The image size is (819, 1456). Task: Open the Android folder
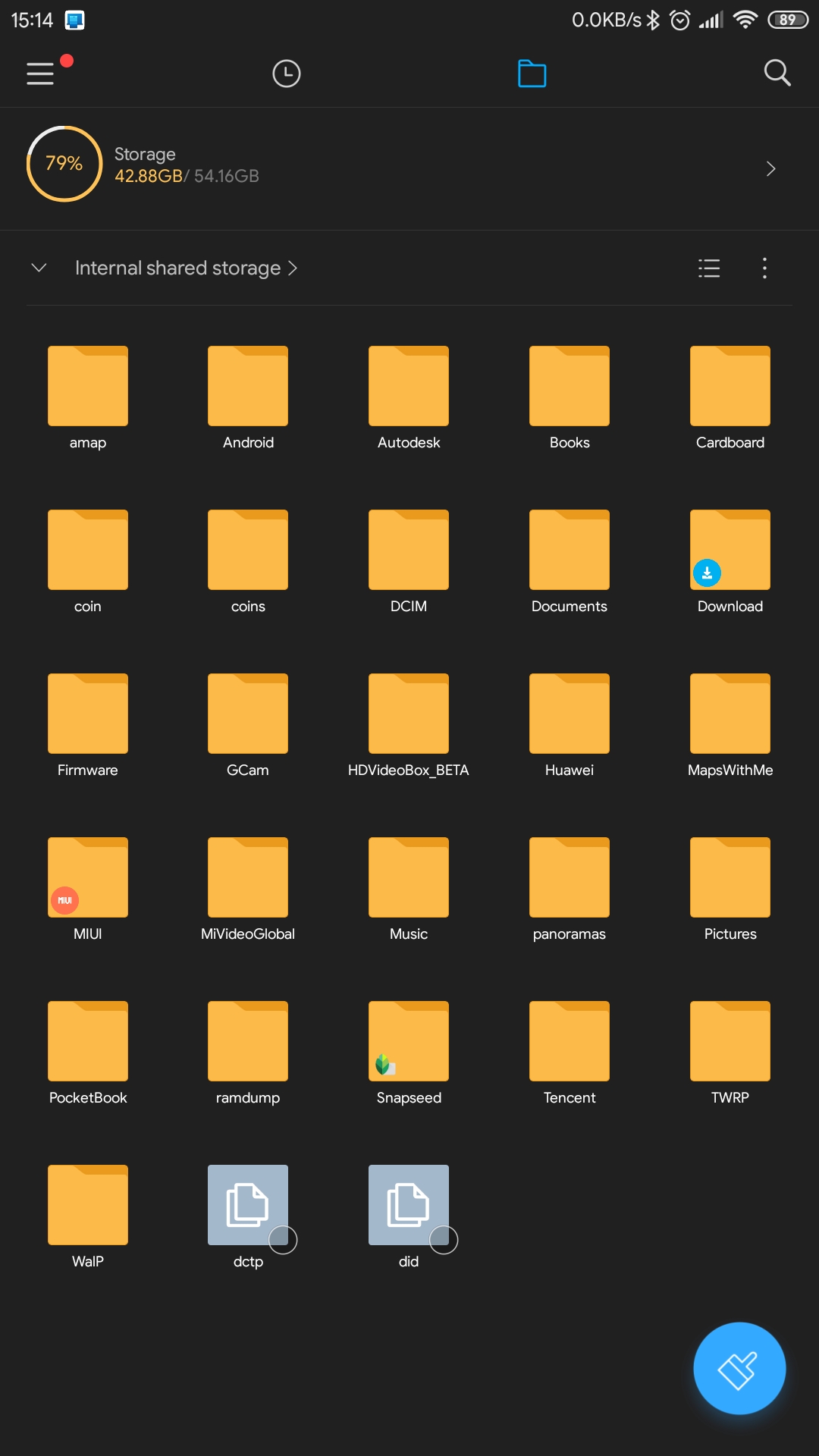(248, 398)
